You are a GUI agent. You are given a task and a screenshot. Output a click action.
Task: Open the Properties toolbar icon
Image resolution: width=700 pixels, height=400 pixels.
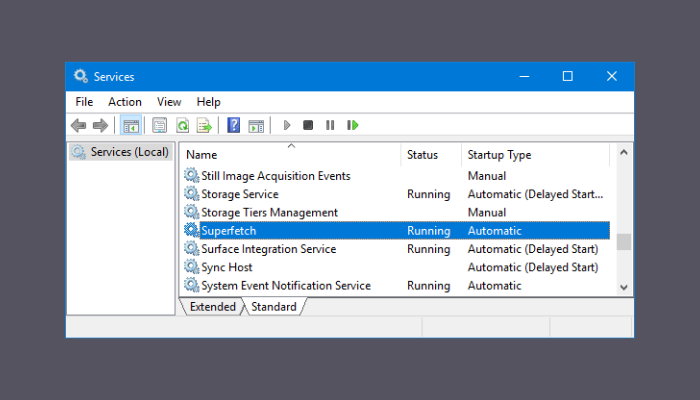pos(159,125)
